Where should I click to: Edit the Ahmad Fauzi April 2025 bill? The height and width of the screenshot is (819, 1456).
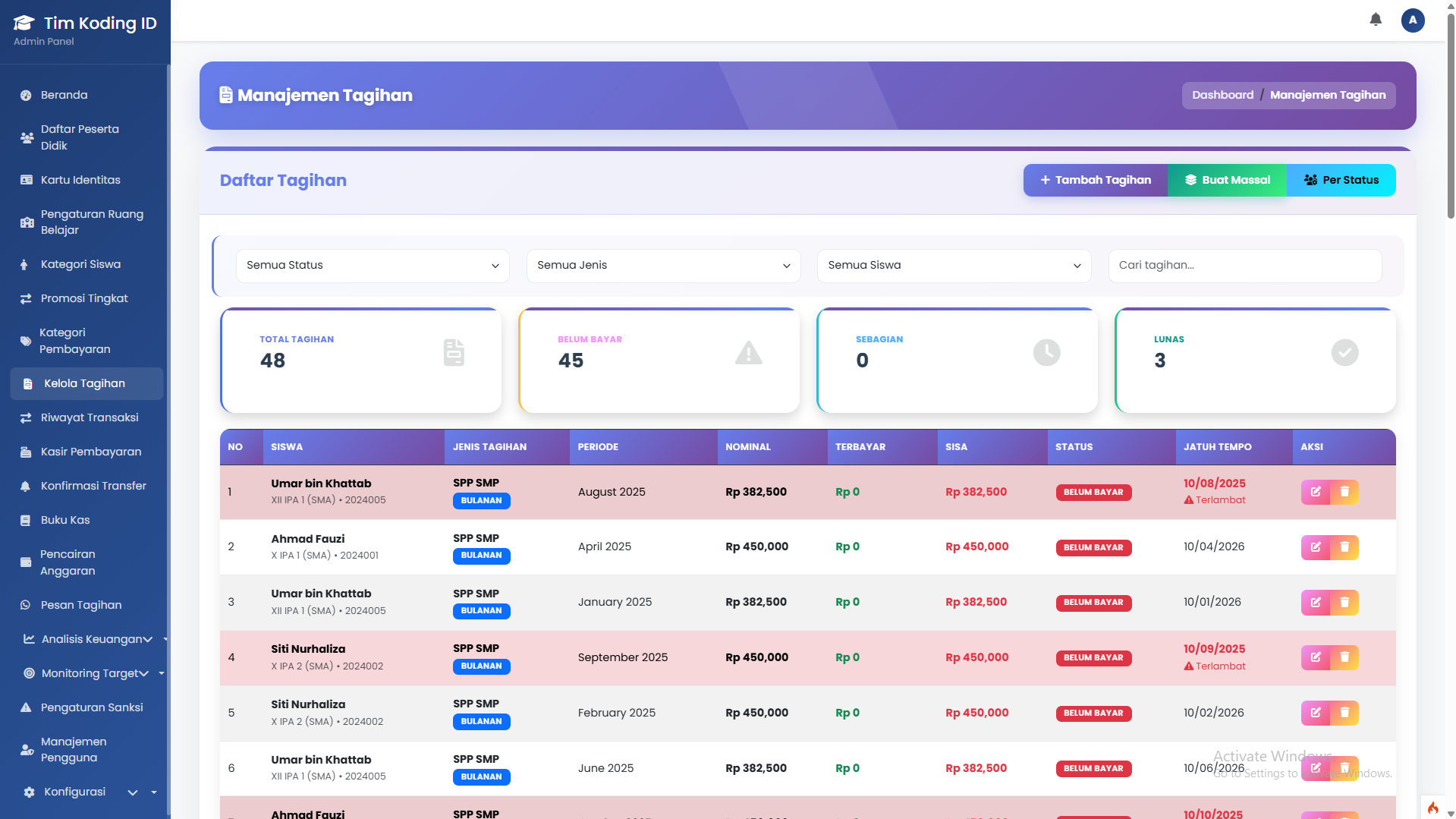point(1316,547)
